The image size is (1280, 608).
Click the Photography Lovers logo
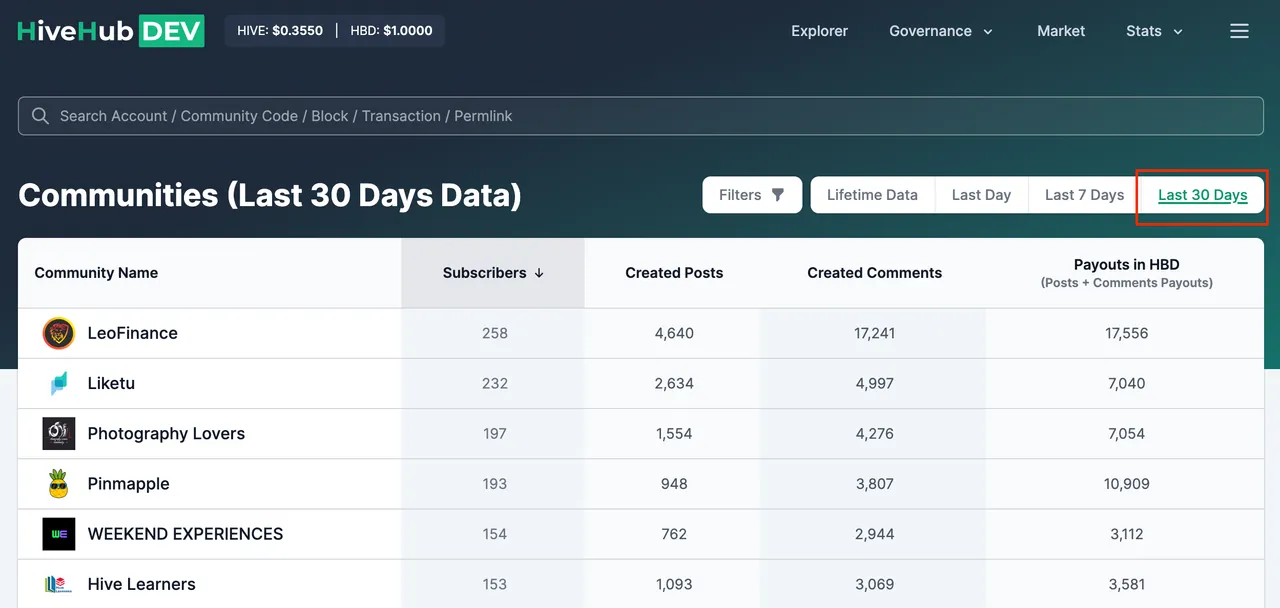coord(59,433)
